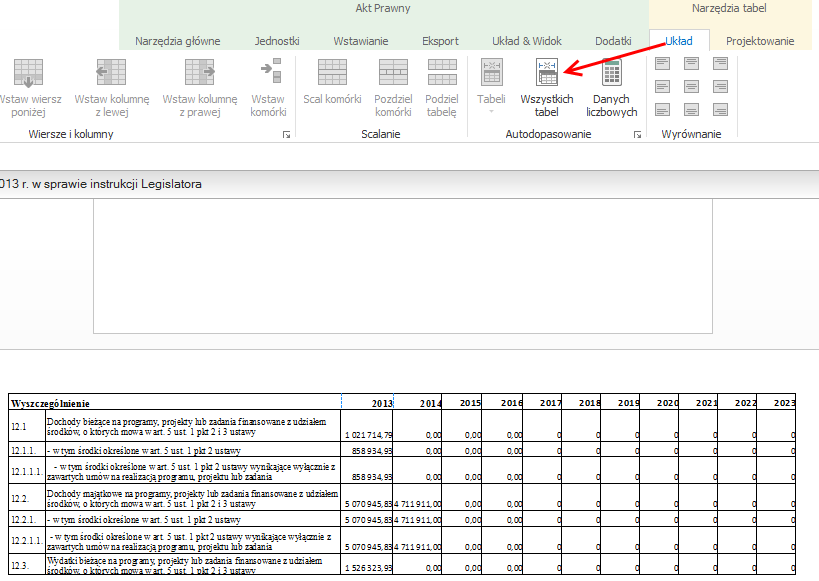The height and width of the screenshot is (581, 819).
Task: Select Układ tab under Narzędzia tabel
Action: (679, 41)
